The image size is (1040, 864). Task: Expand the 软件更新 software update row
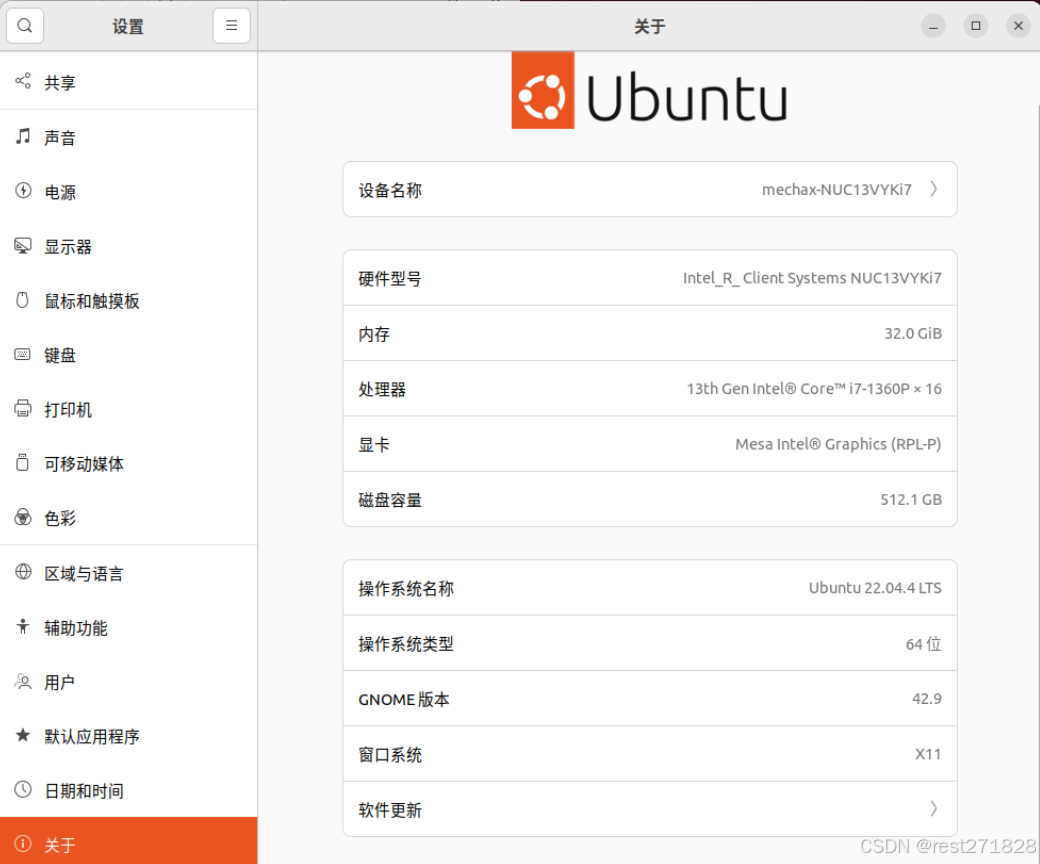click(650, 809)
